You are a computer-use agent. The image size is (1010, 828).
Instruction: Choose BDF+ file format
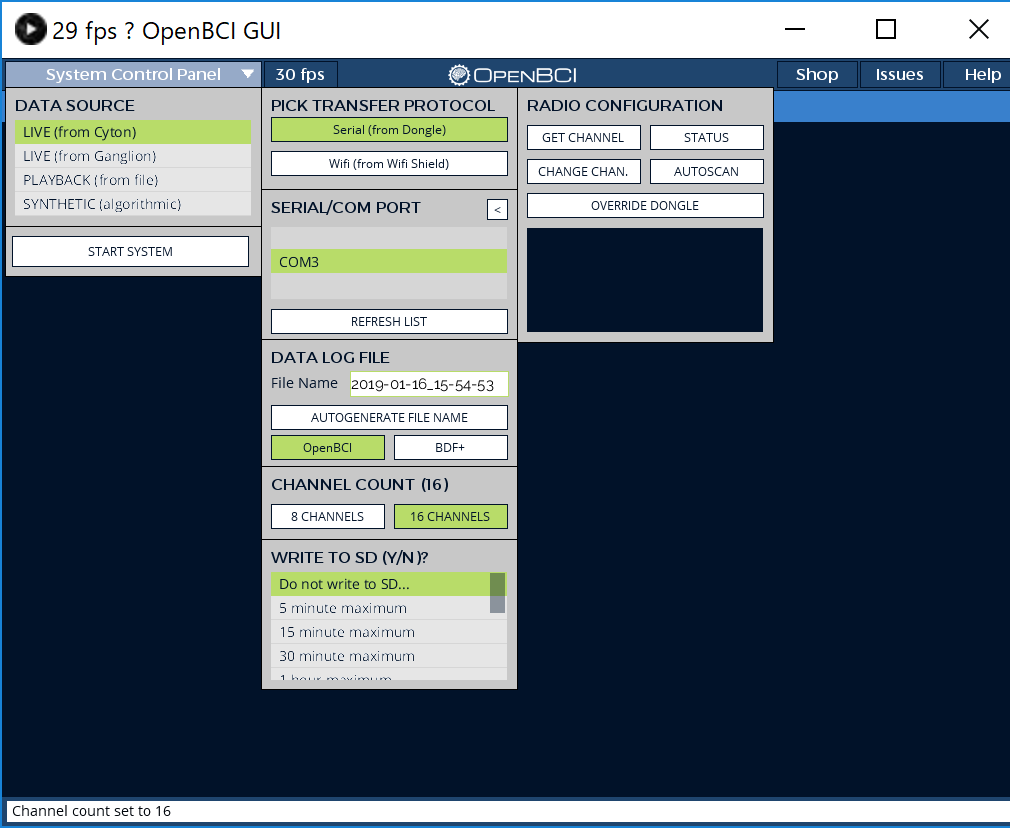pos(450,448)
